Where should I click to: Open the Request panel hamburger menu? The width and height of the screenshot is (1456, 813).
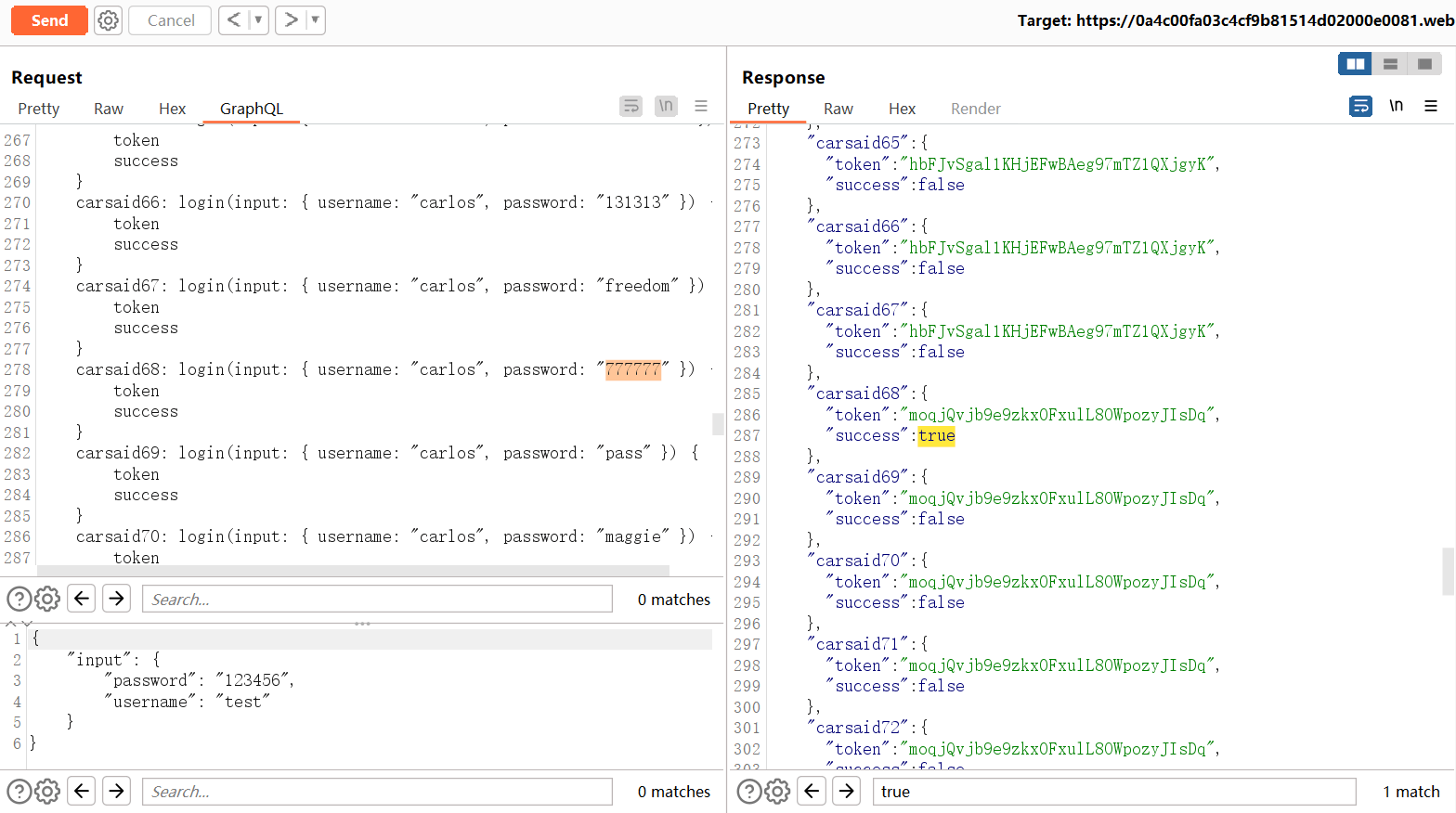tap(701, 107)
